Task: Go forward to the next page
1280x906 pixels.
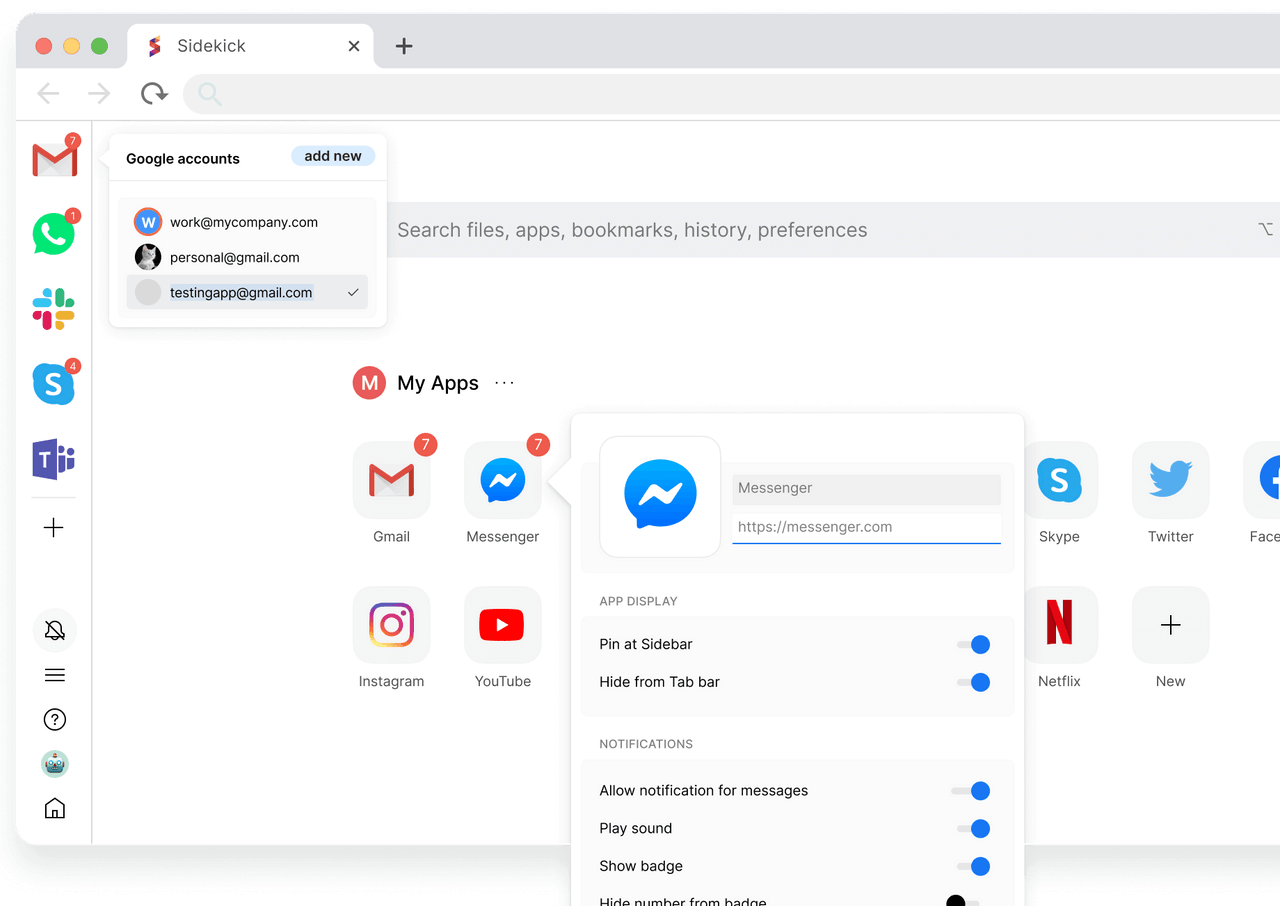Action: (99, 94)
